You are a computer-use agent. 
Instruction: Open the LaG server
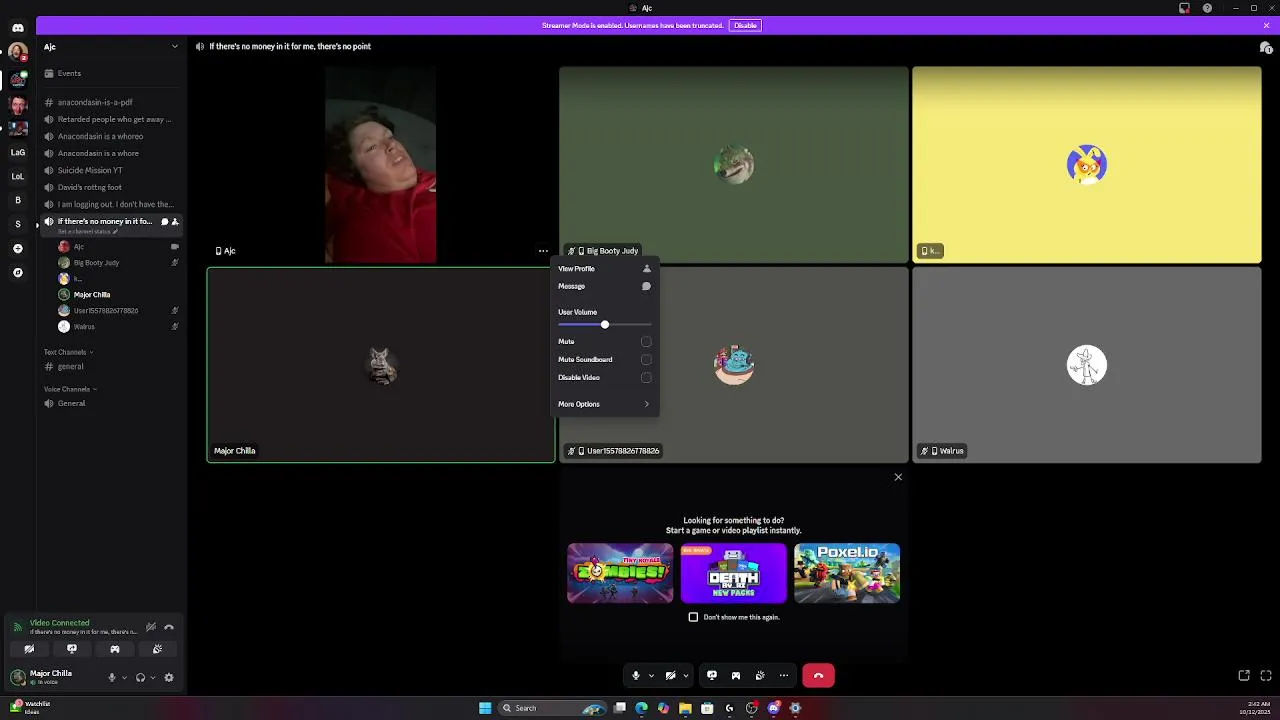[17, 152]
